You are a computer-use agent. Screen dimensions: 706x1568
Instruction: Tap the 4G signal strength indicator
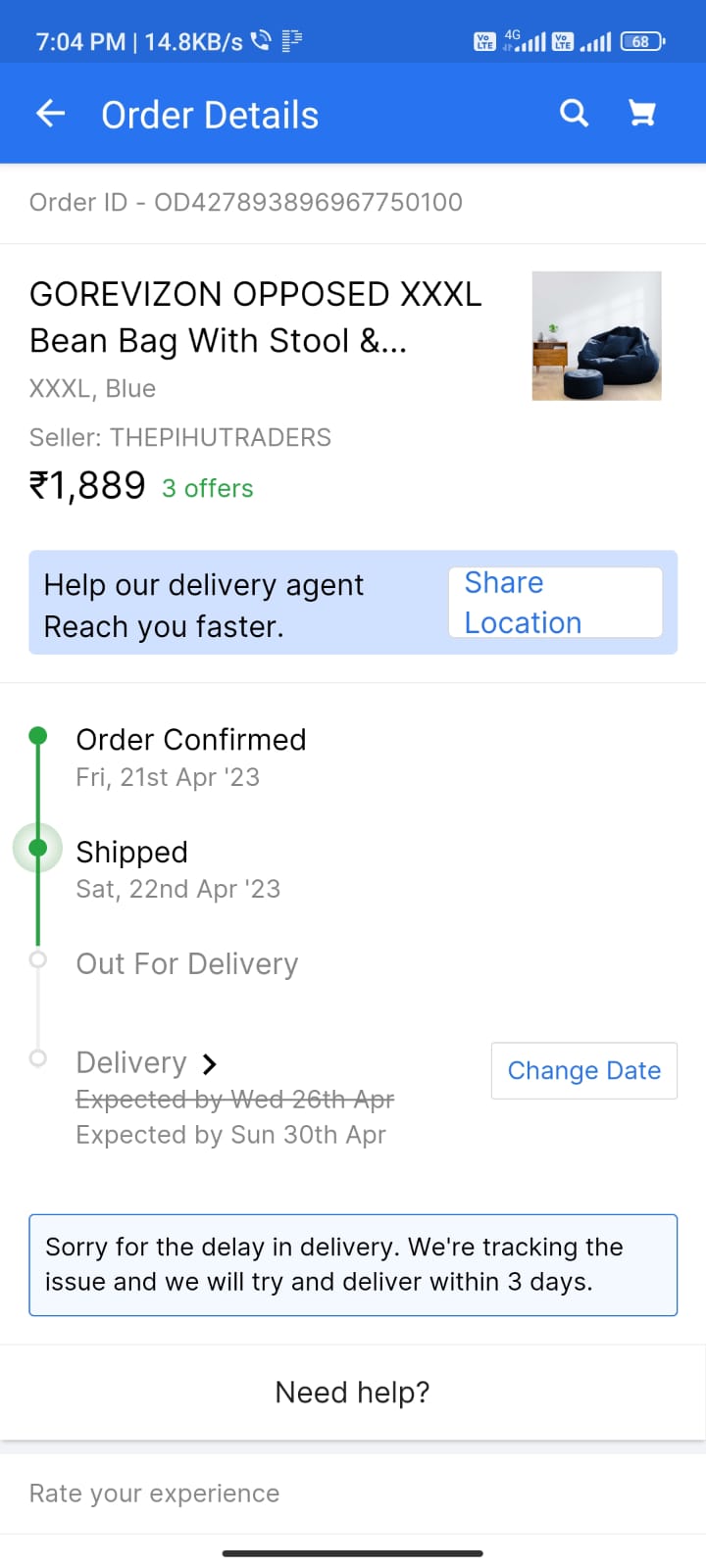[525, 41]
